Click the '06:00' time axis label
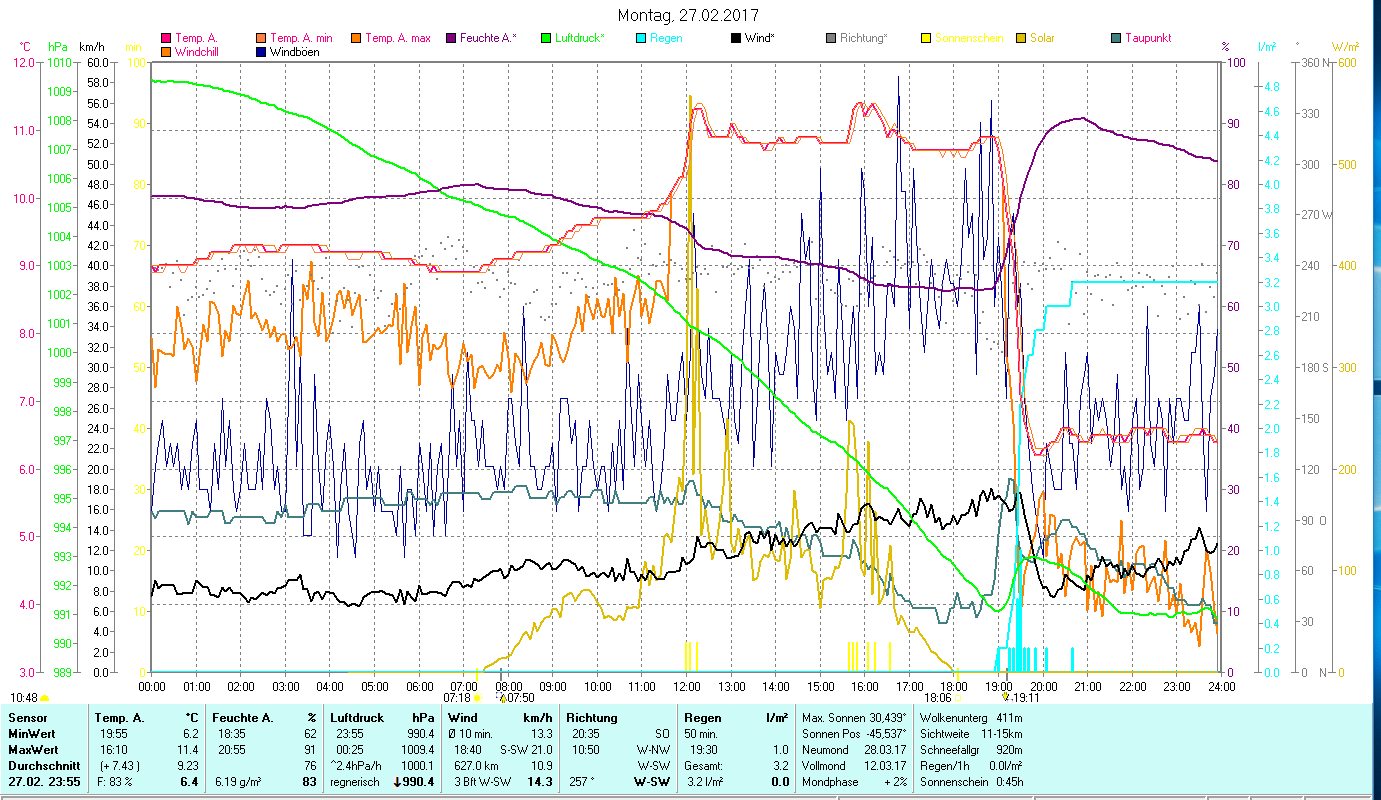 point(419,687)
